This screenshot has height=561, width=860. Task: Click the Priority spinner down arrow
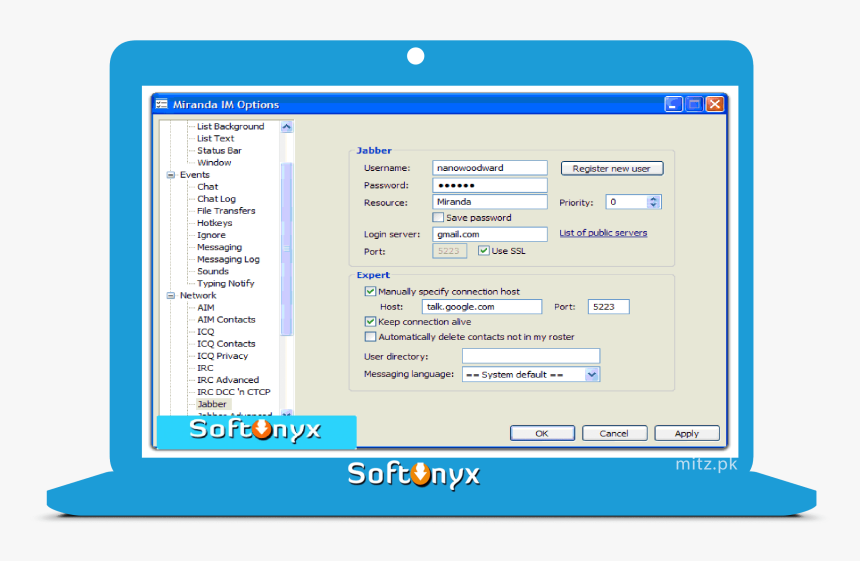point(653,205)
